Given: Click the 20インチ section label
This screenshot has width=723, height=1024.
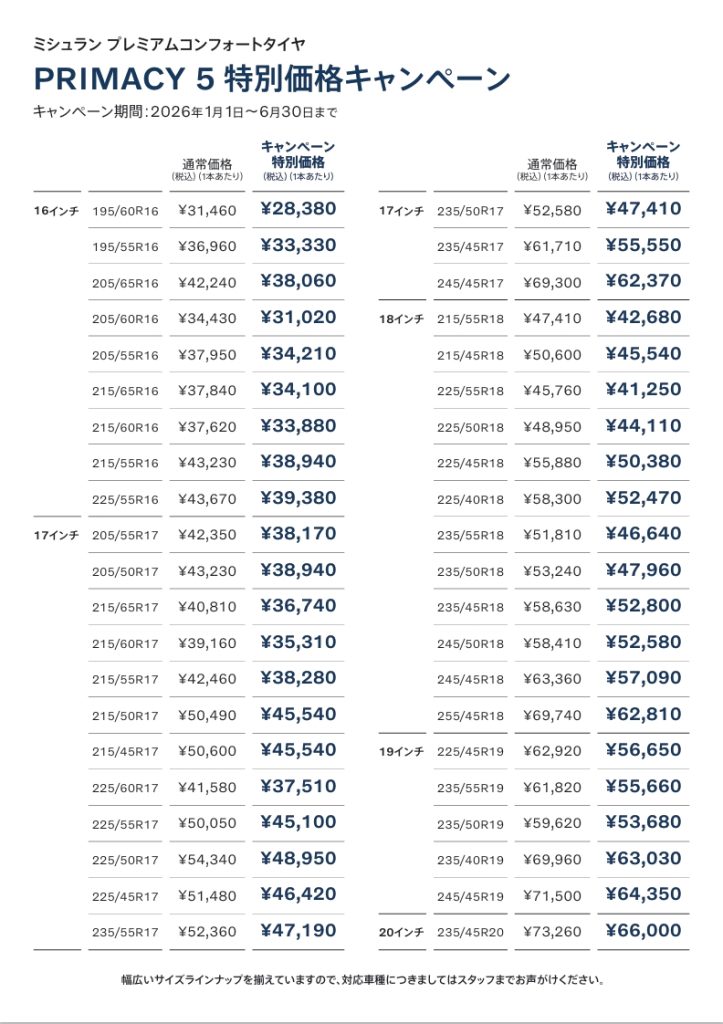Looking at the screenshot, I should point(401,932).
